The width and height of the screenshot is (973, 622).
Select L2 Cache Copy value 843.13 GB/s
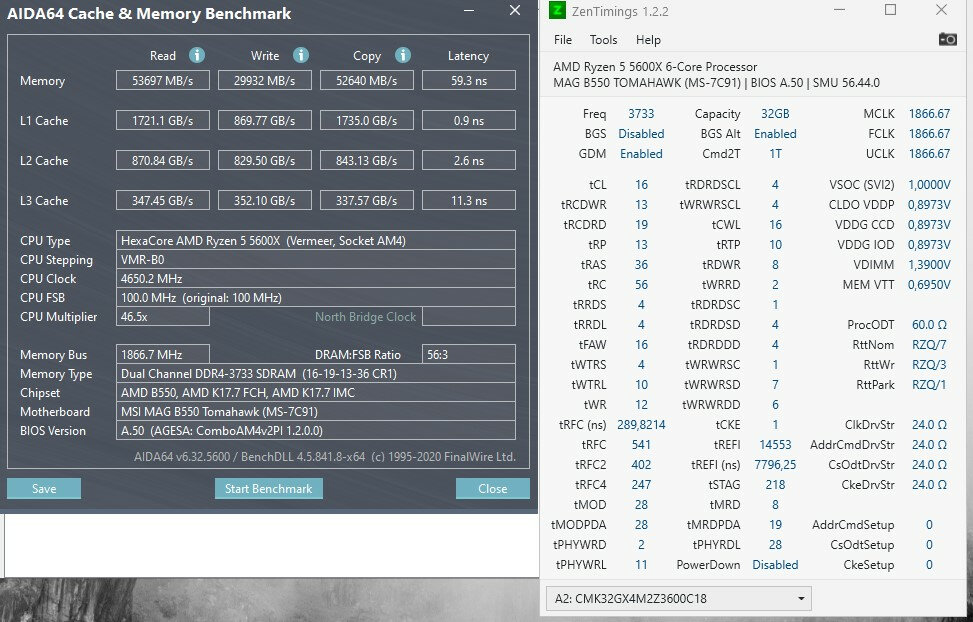(x=367, y=160)
